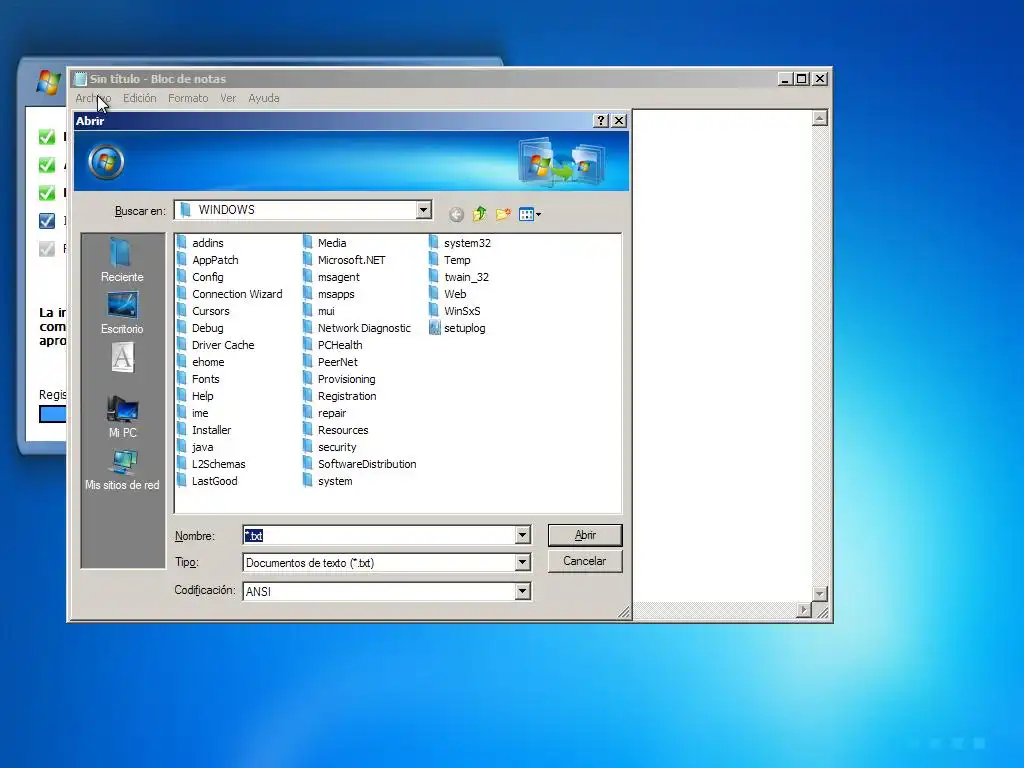Open the Escritorio places shortcut
The height and width of the screenshot is (768, 1024).
pos(122,313)
